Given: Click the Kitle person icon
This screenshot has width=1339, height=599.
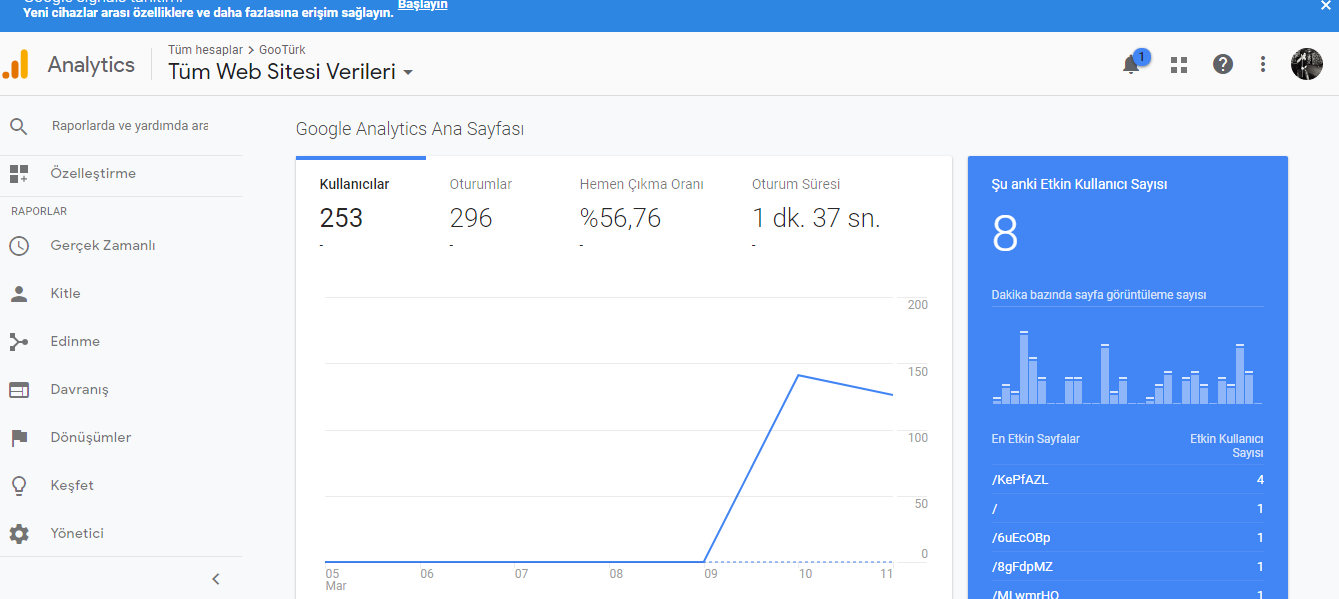Looking at the screenshot, I should point(19,294).
